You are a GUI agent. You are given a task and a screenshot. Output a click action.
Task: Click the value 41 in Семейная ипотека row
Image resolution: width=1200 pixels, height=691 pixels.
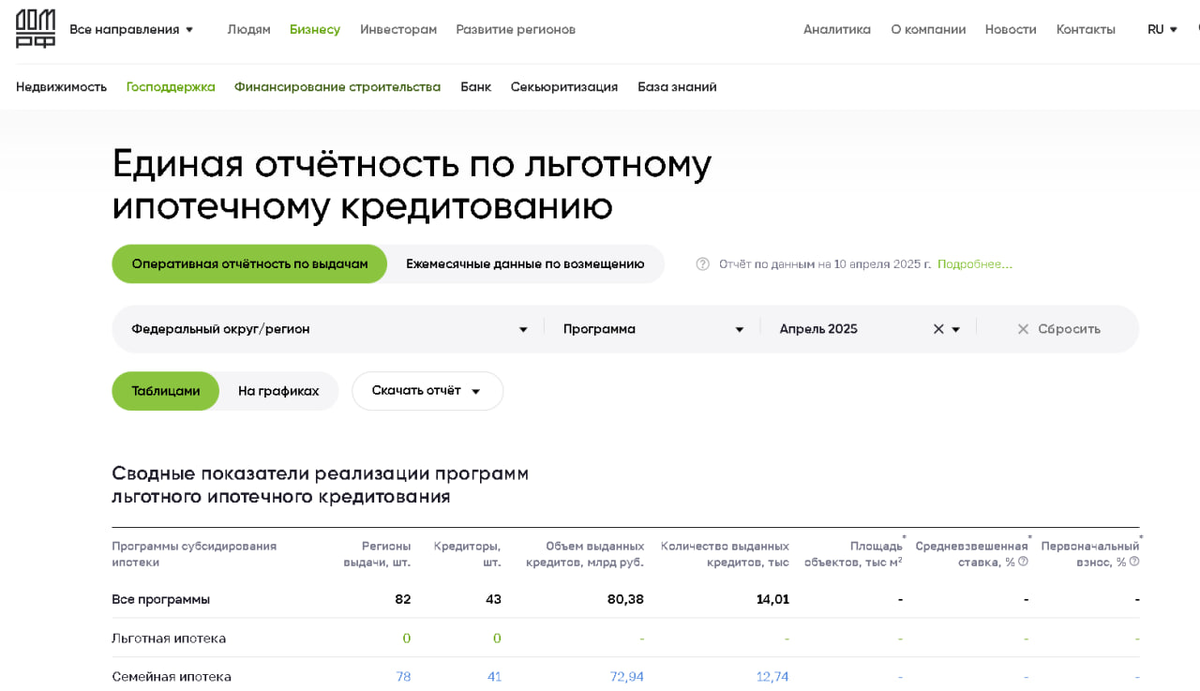pos(494,677)
